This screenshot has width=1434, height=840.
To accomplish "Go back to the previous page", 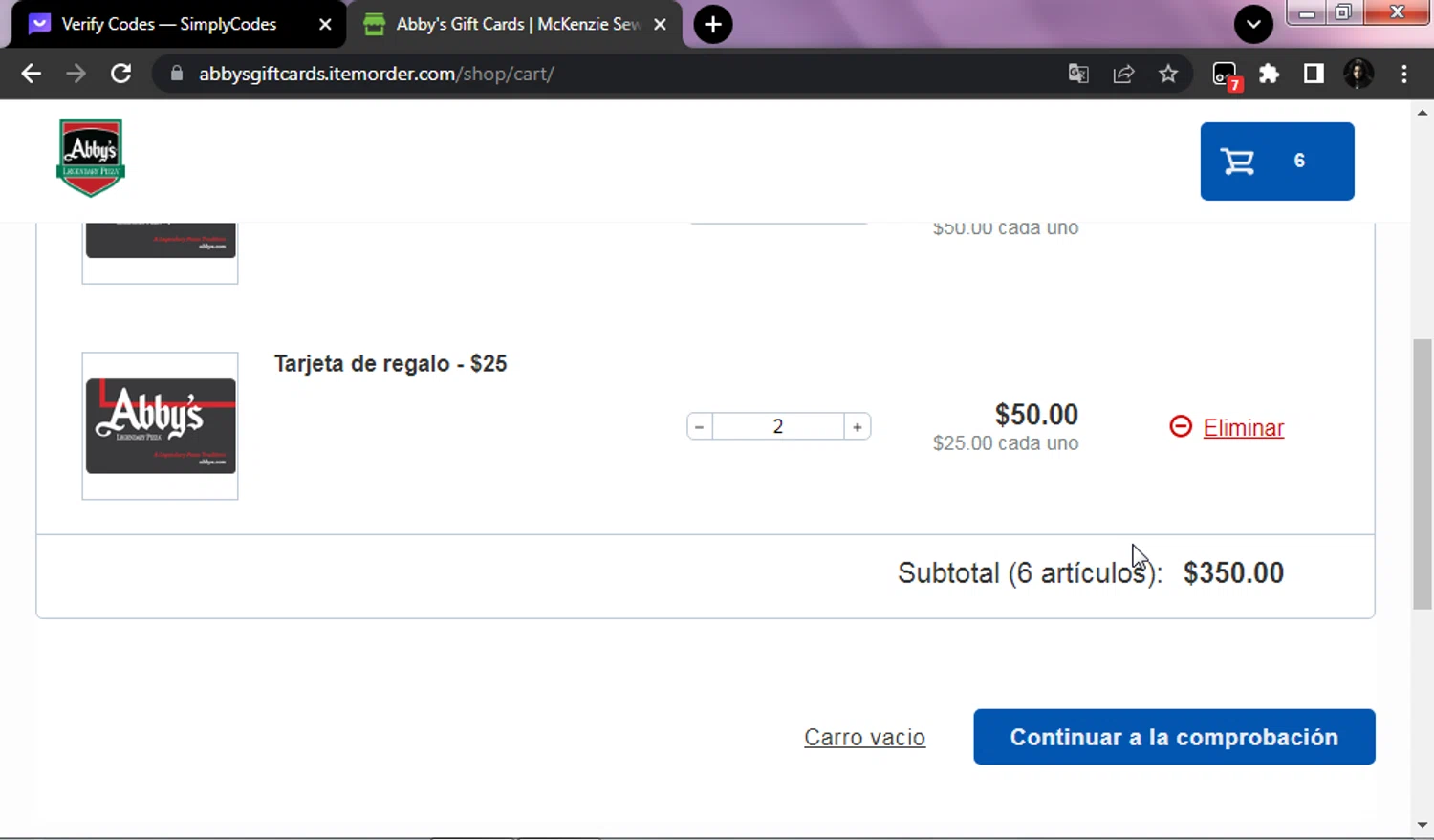I will (31, 74).
